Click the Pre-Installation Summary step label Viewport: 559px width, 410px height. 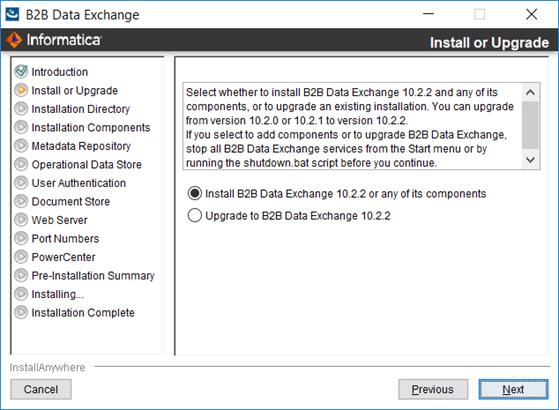(93, 276)
